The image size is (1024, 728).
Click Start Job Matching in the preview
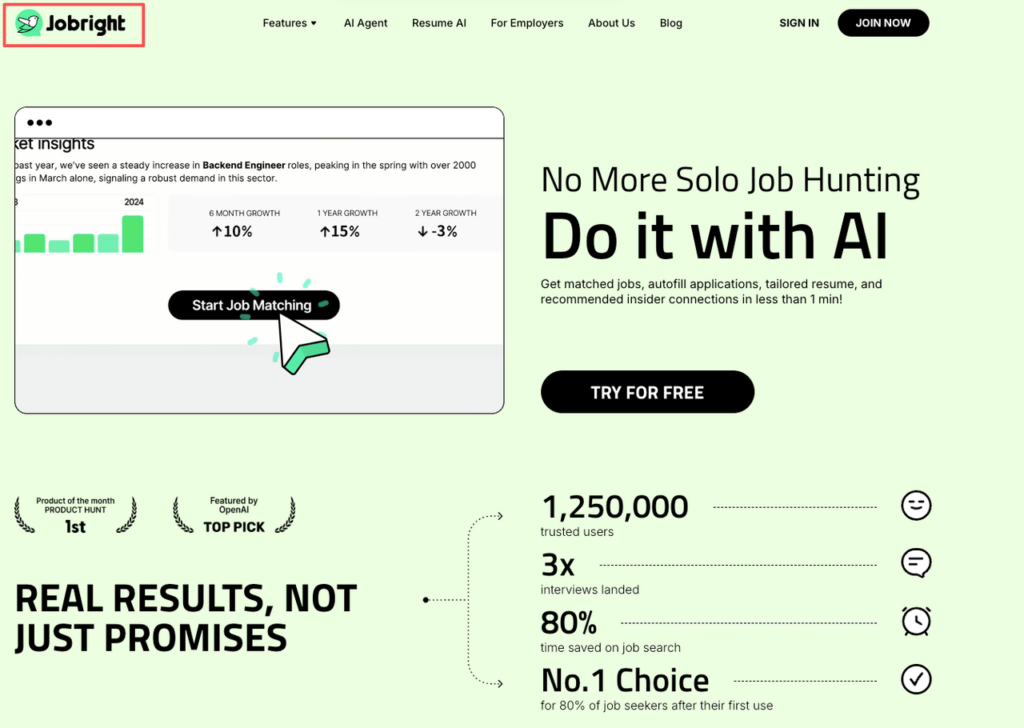coord(253,305)
